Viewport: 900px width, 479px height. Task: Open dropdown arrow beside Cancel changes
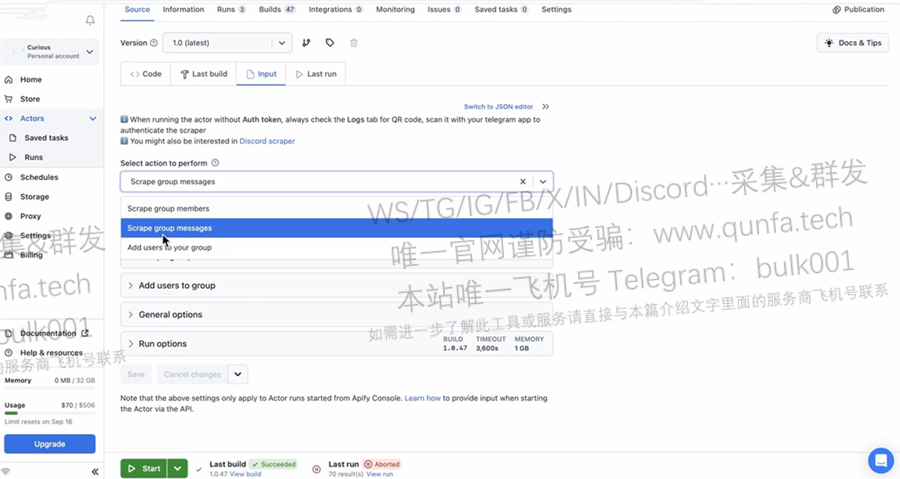(x=238, y=374)
